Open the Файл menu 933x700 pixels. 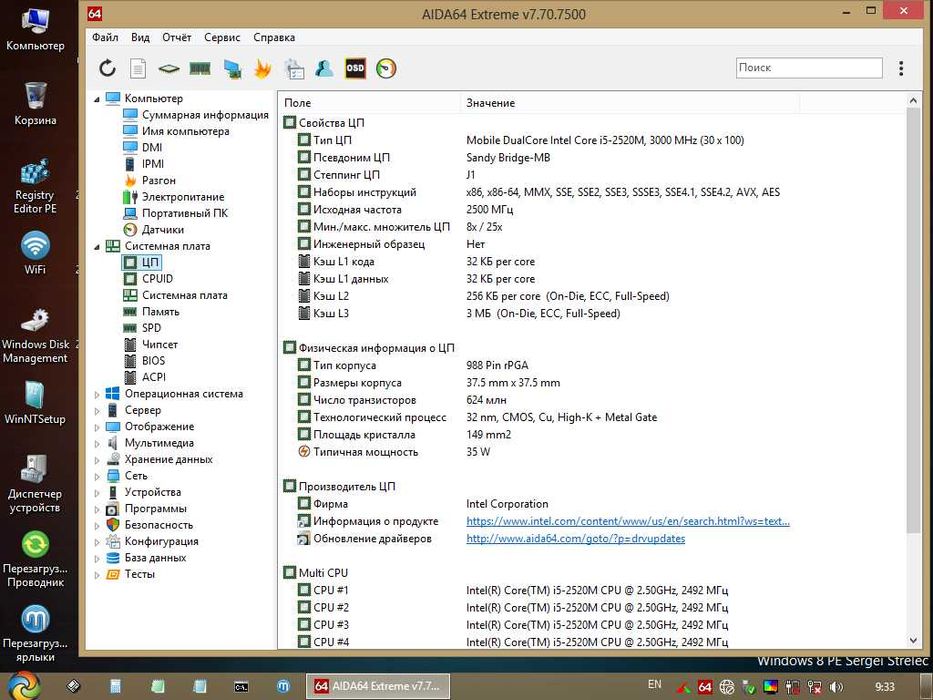(105, 37)
